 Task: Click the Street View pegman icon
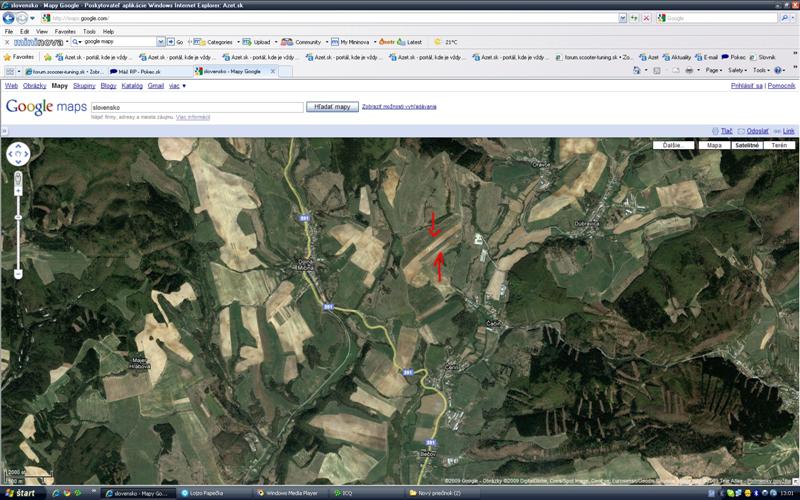point(18,179)
